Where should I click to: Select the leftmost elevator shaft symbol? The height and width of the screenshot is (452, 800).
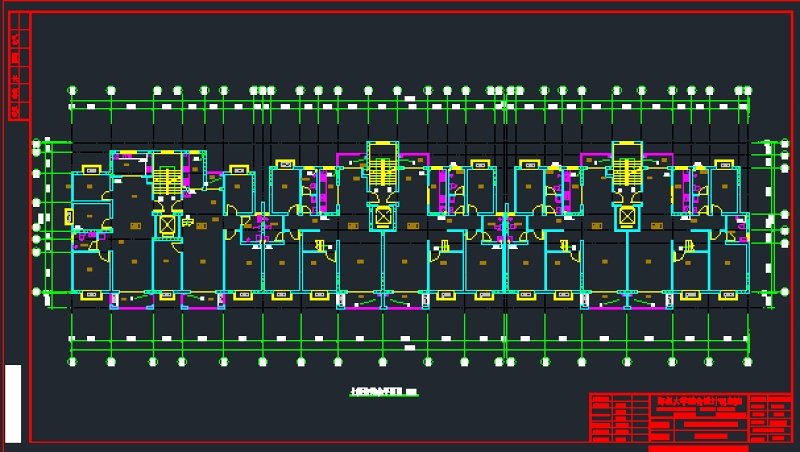coord(167,225)
